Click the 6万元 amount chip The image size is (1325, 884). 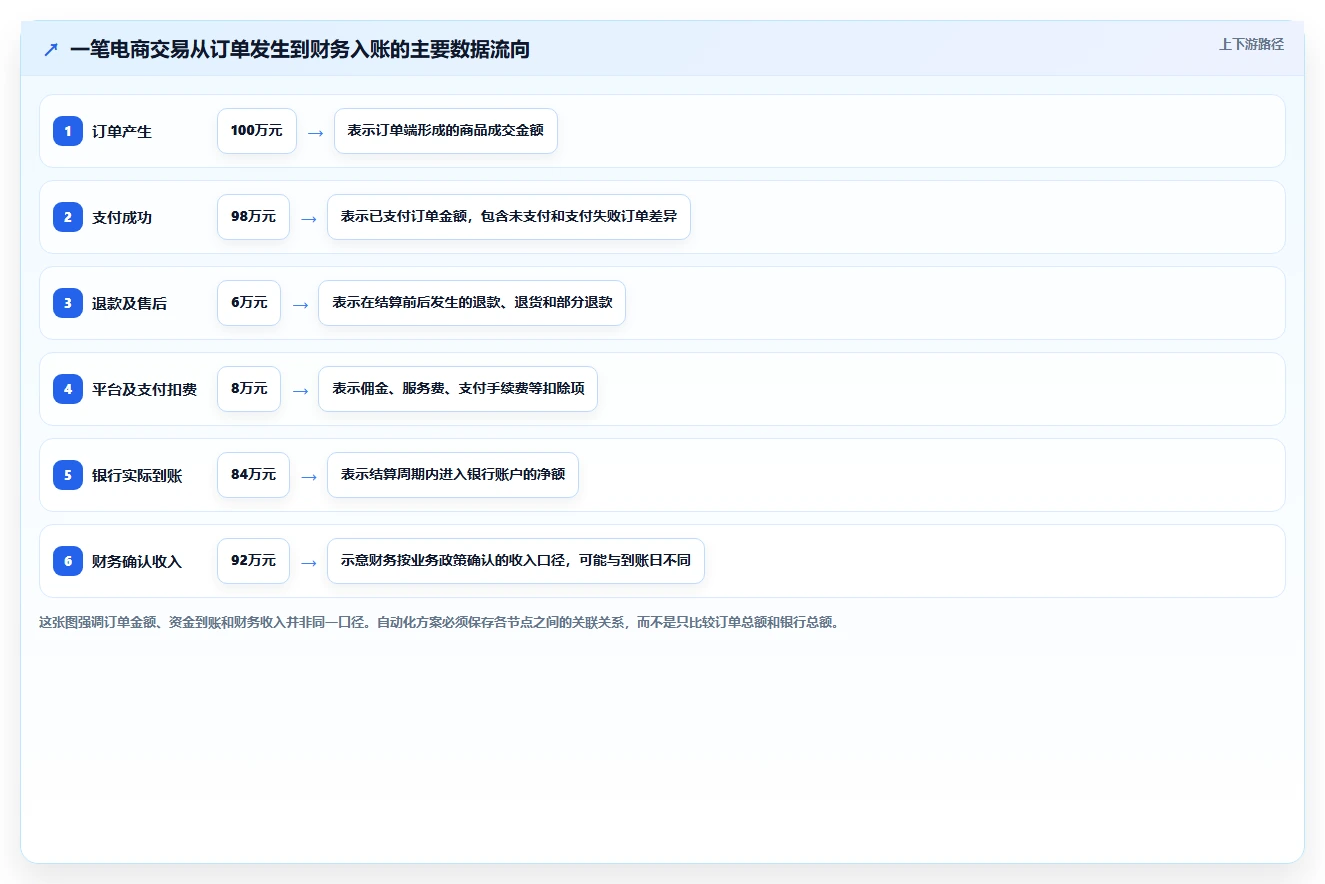pos(249,303)
